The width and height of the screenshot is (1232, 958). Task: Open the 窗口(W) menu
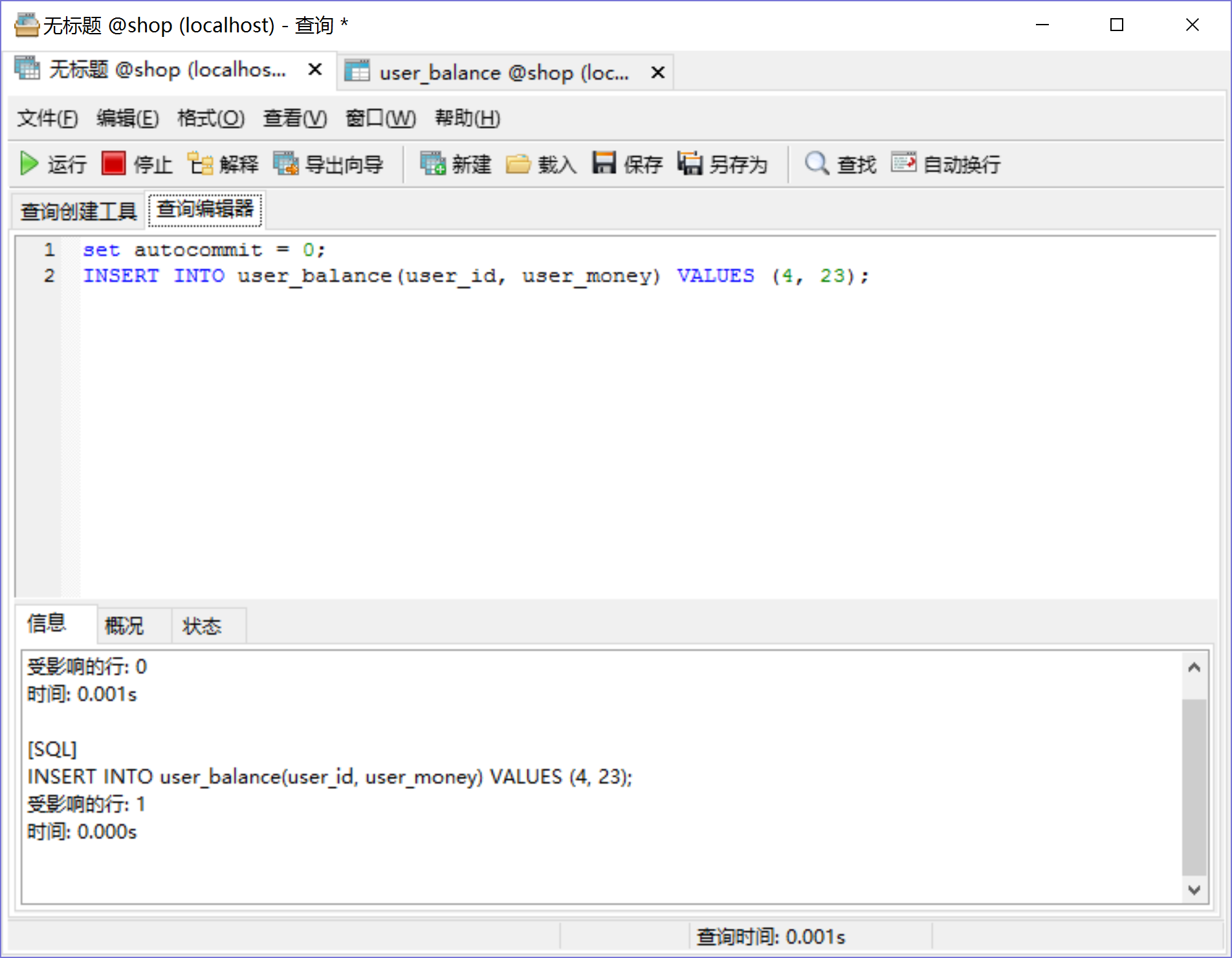click(380, 118)
